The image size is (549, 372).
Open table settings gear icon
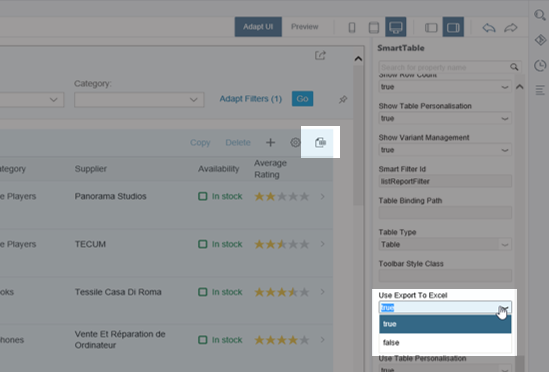click(295, 143)
